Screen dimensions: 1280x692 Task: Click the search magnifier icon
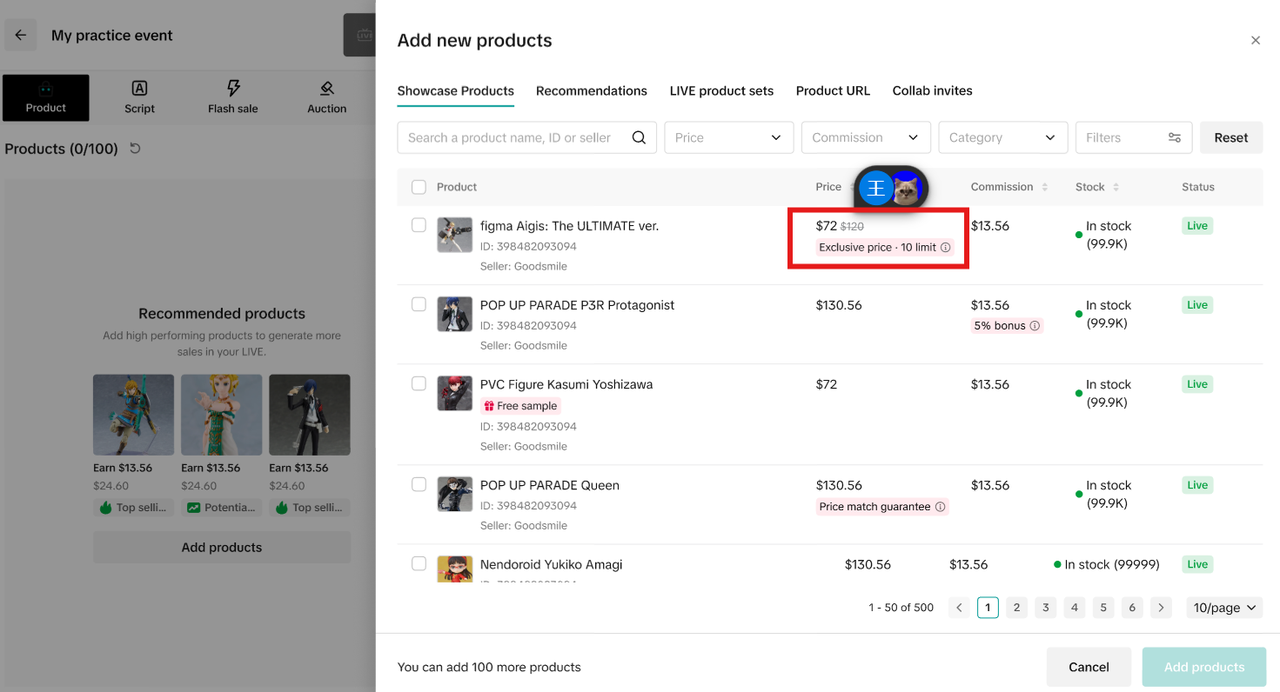(639, 138)
